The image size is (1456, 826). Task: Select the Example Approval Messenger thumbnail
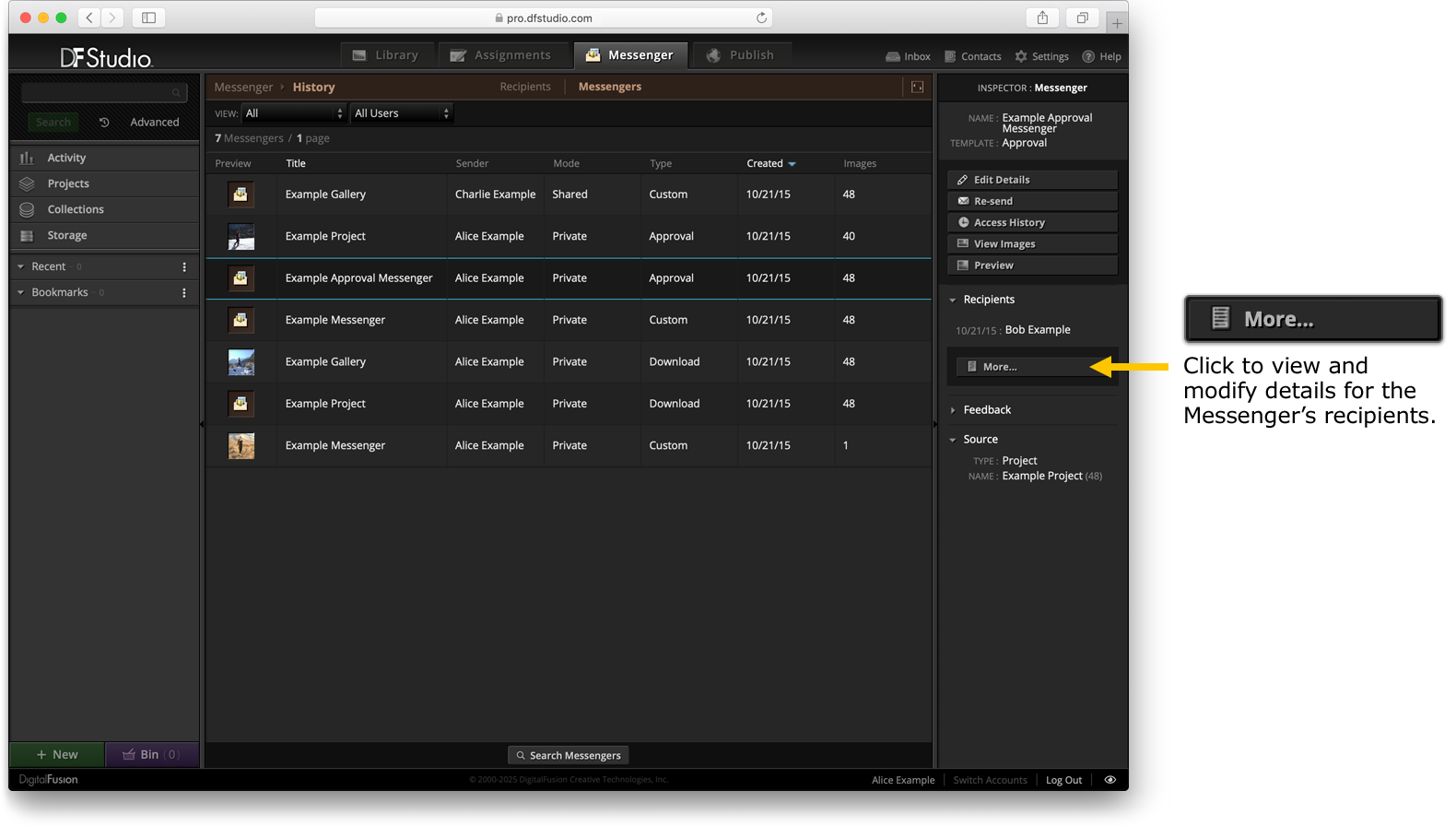click(x=241, y=278)
